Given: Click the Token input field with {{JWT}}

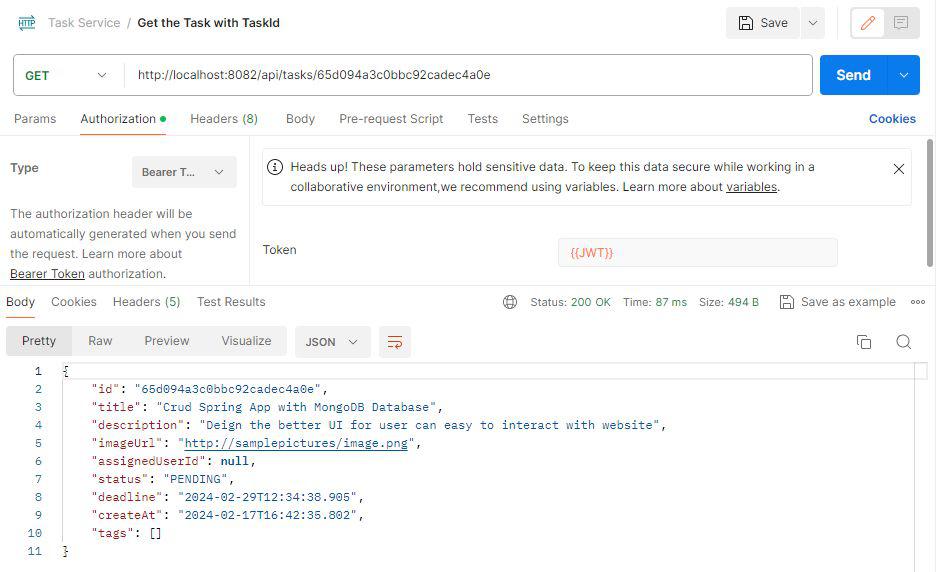Looking at the screenshot, I should pyautogui.click(x=697, y=253).
